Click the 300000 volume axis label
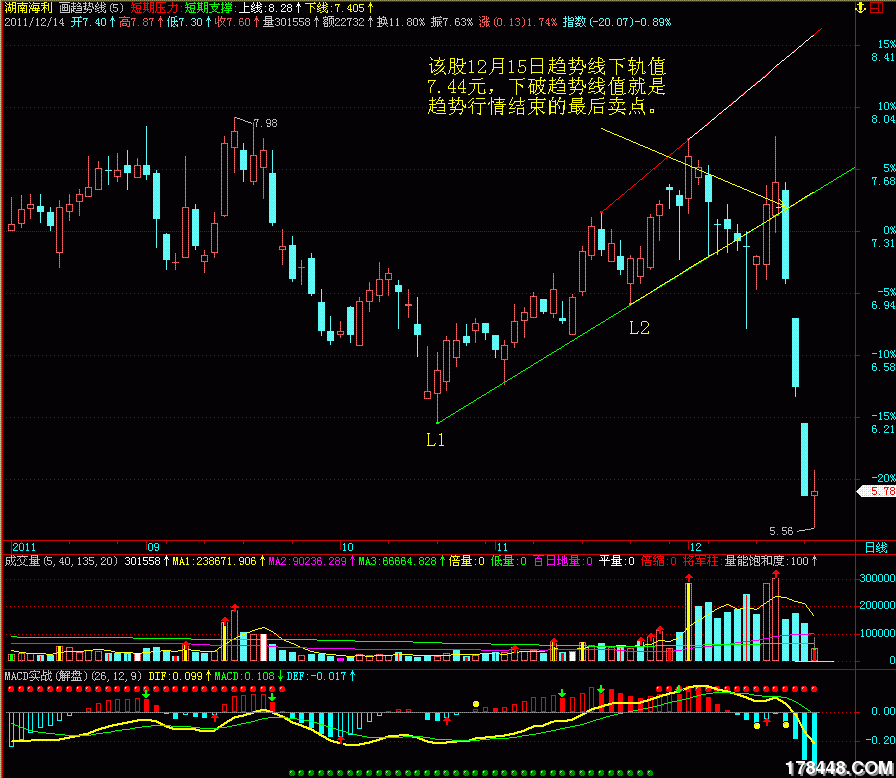This screenshot has width=896, height=778. (x=877, y=579)
